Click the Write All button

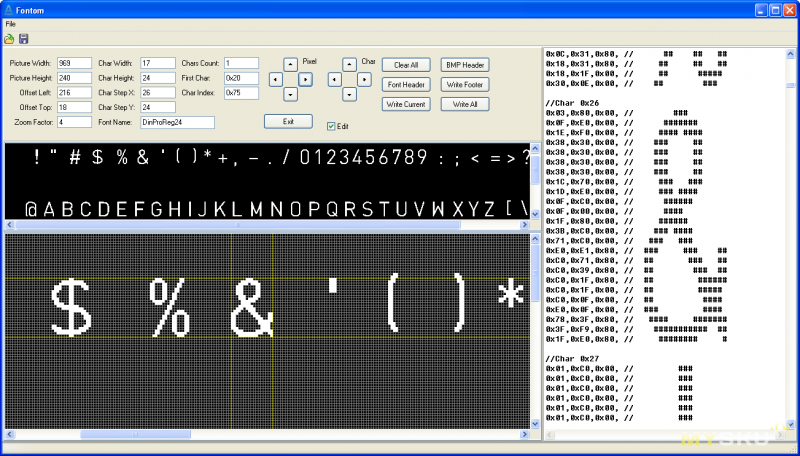(465, 104)
